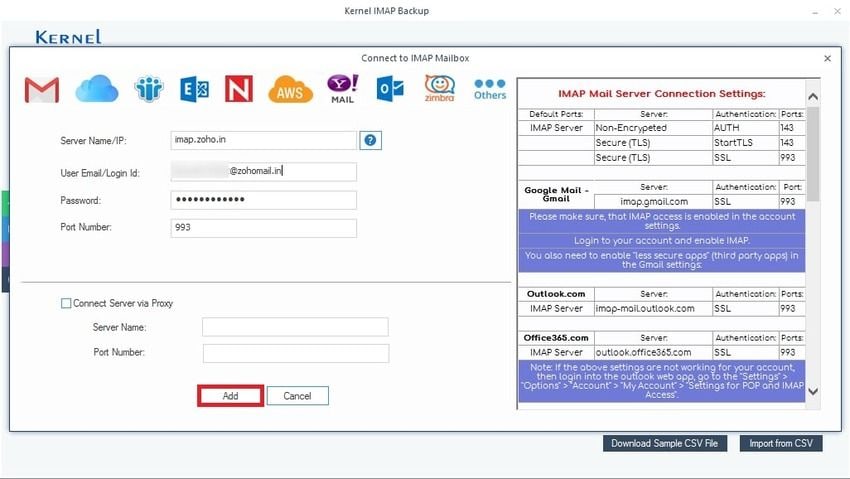850x479 pixels.
Task: Select the Exchange server icon
Action: click(x=194, y=89)
